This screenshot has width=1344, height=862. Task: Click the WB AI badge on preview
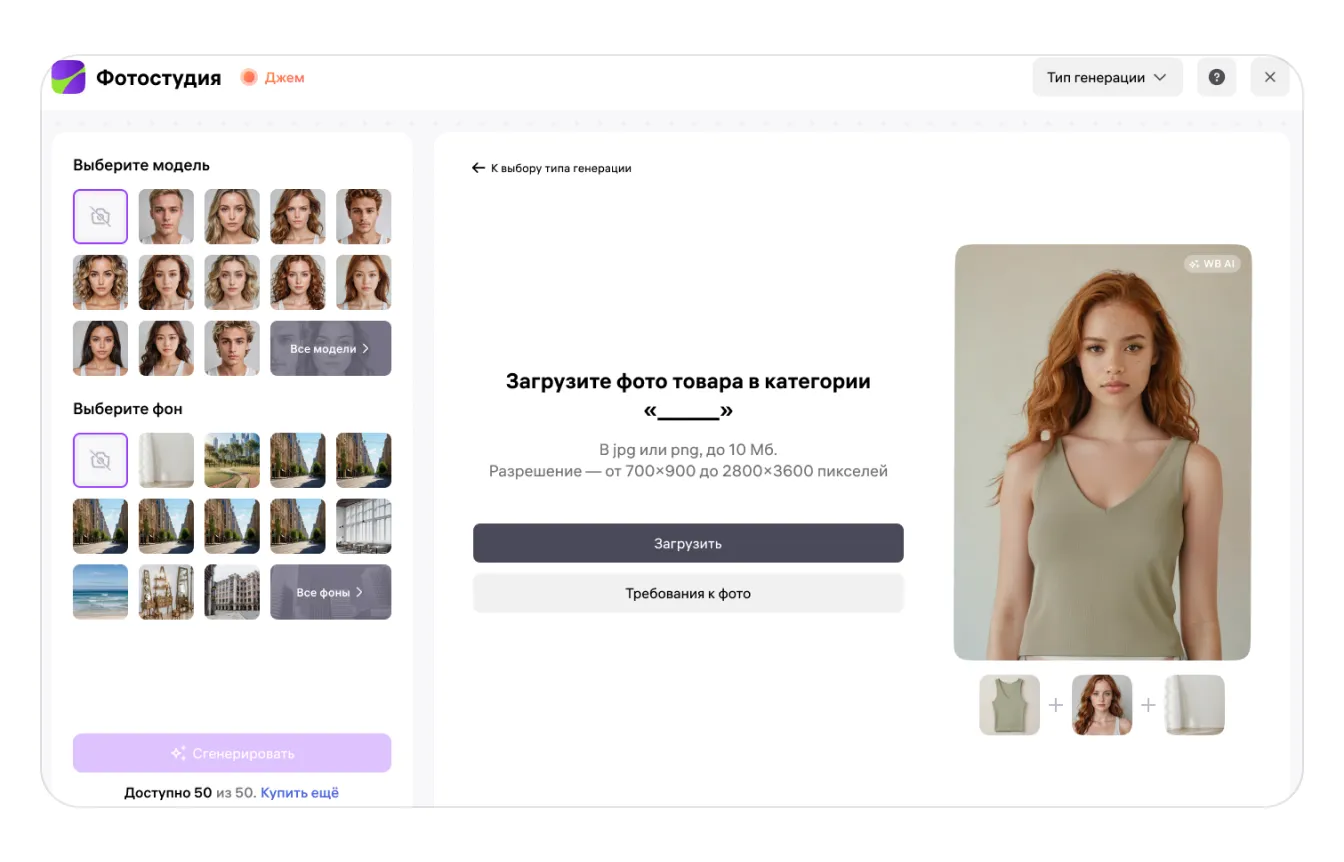tap(1212, 264)
